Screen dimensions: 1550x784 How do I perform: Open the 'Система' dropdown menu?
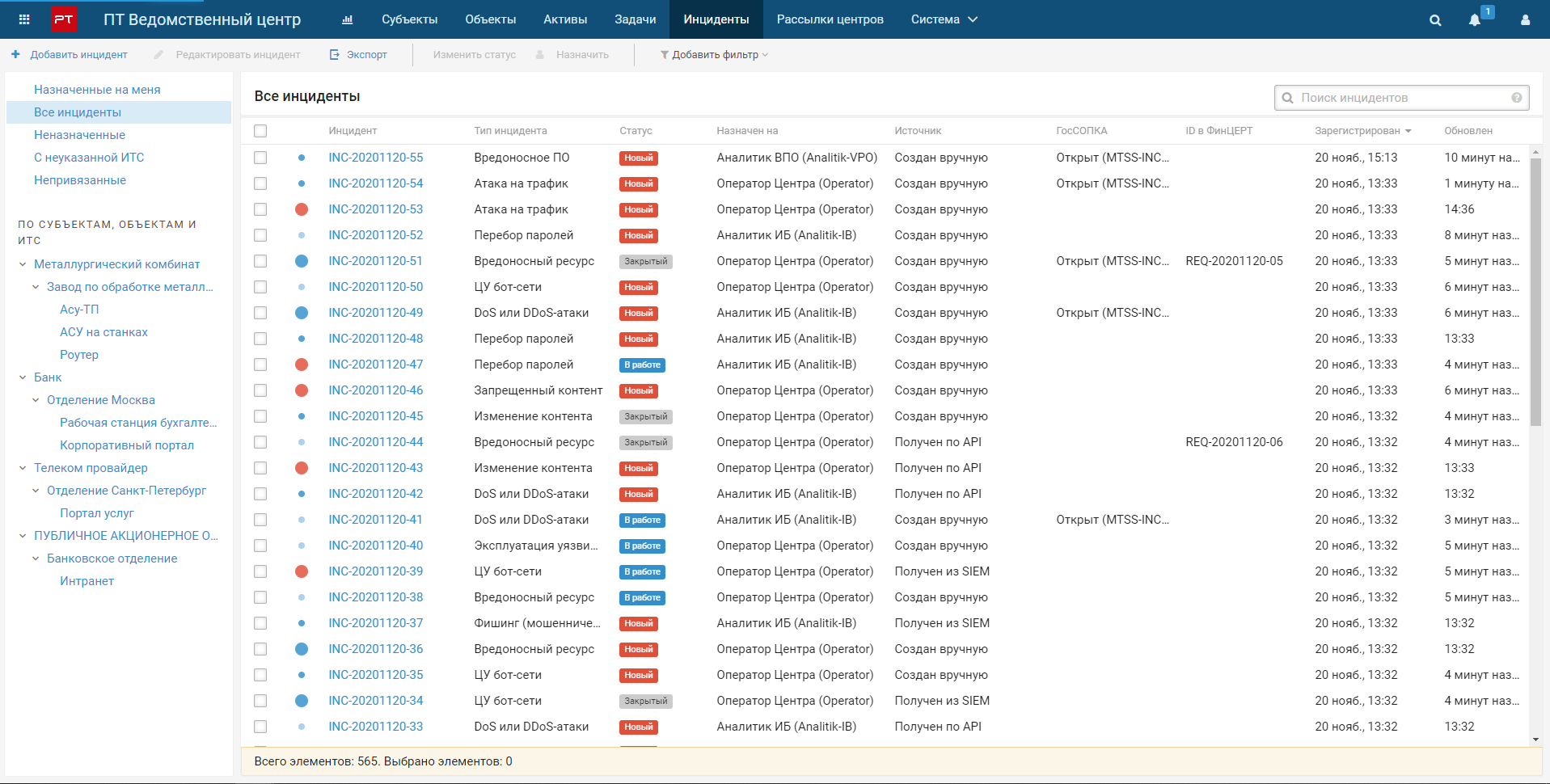[944, 19]
